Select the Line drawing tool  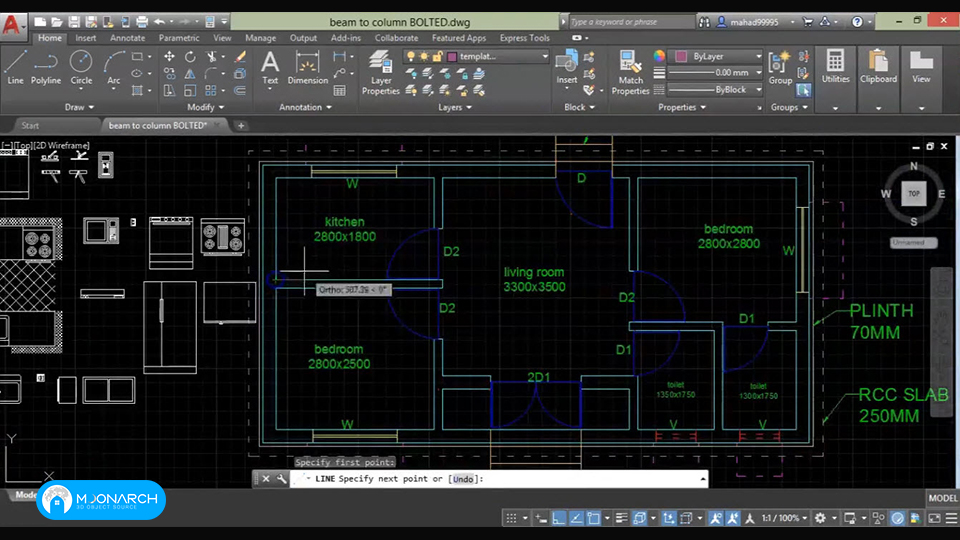click(15, 67)
